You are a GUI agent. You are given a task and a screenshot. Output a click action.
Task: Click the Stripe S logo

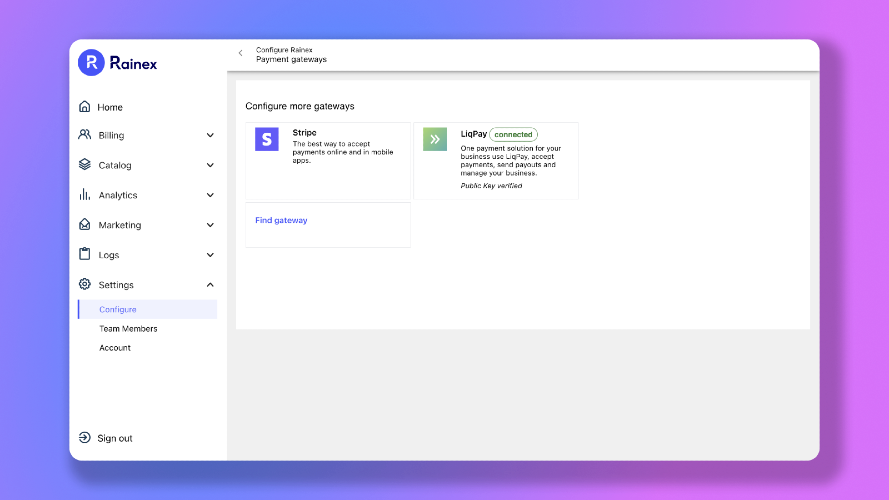[266, 139]
